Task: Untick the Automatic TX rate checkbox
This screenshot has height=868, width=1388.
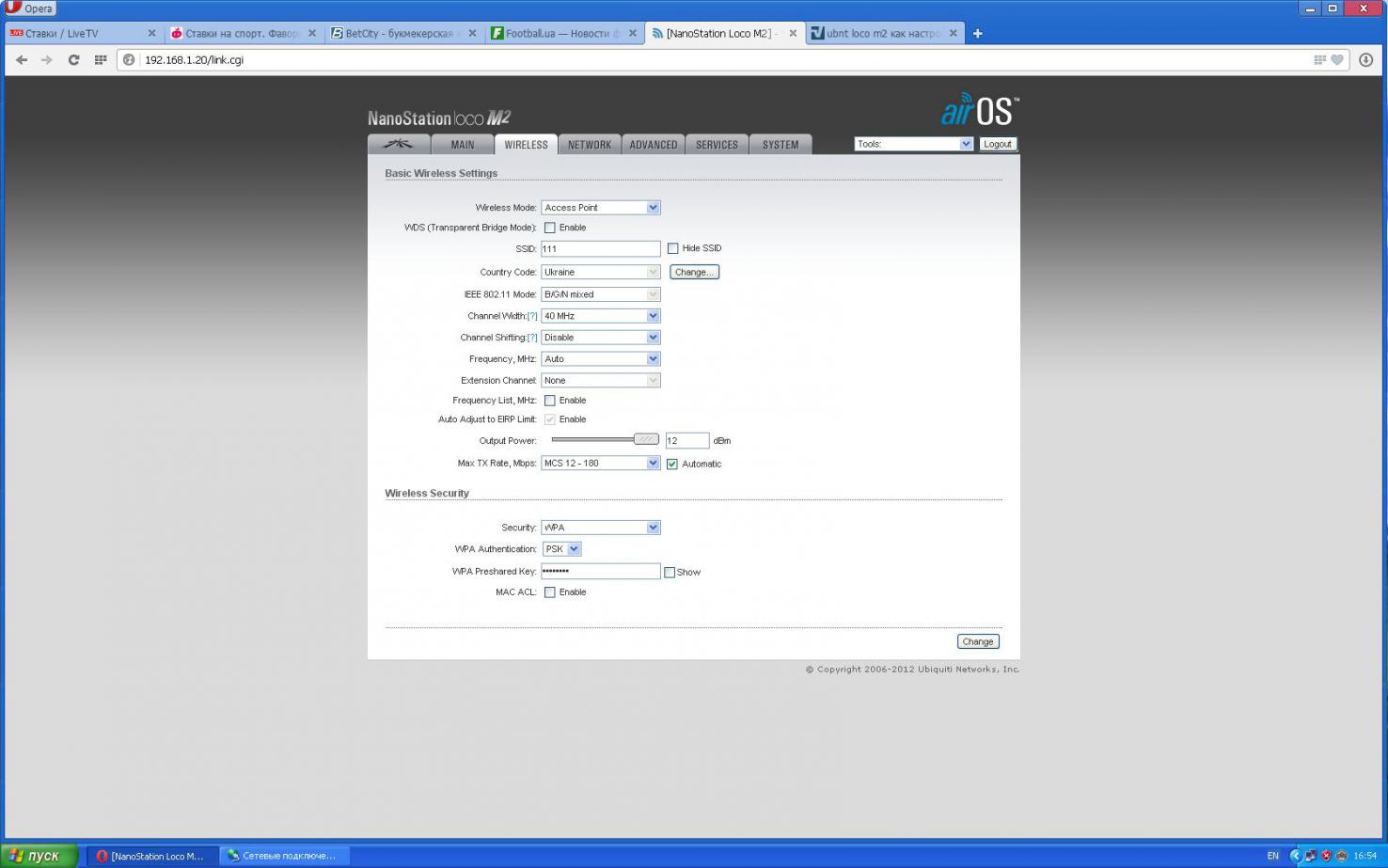Action: (x=672, y=464)
